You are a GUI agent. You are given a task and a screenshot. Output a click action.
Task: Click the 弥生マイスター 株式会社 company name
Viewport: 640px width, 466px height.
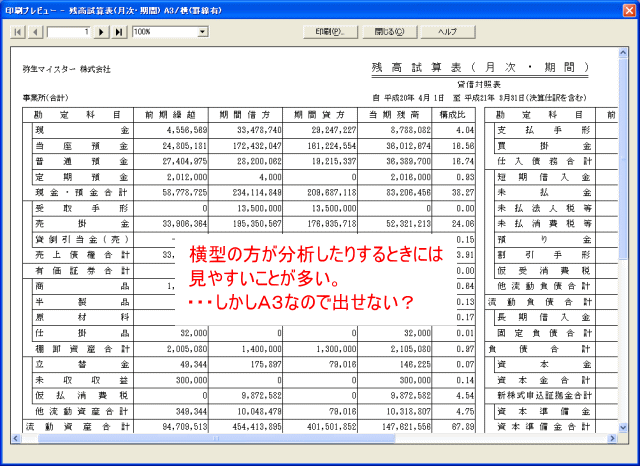[67, 69]
